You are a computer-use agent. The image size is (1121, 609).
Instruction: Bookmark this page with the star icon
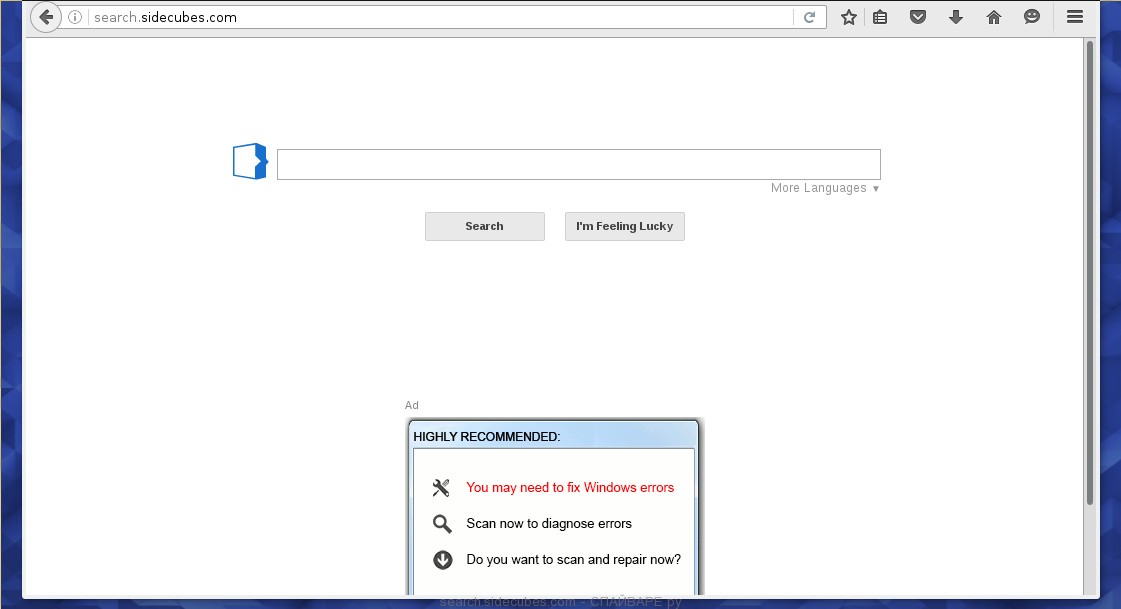849,17
